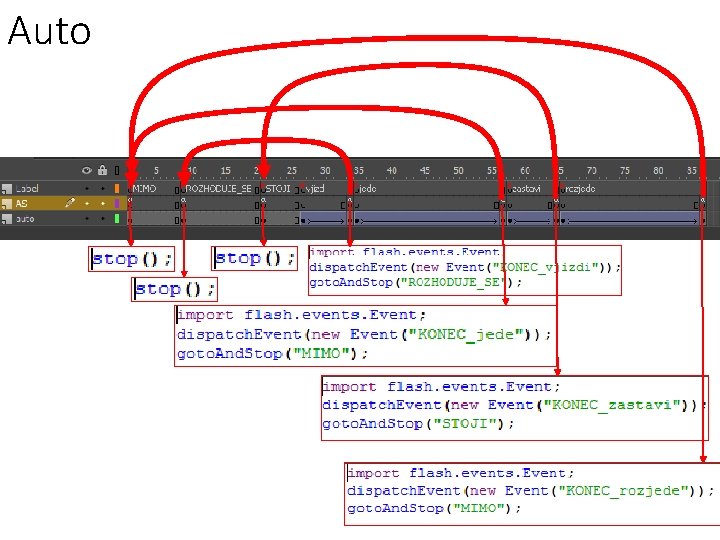The height and width of the screenshot is (540, 720).
Task: Click frame 50 on the ruler
Action: pyautogui.click(x=458, y=170)
